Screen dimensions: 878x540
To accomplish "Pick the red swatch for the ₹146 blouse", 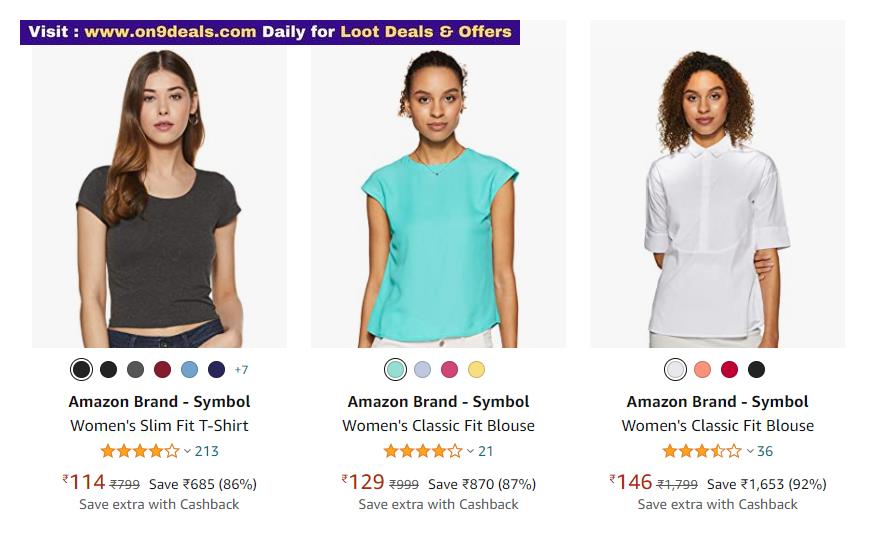I will [x=730, y=370].
